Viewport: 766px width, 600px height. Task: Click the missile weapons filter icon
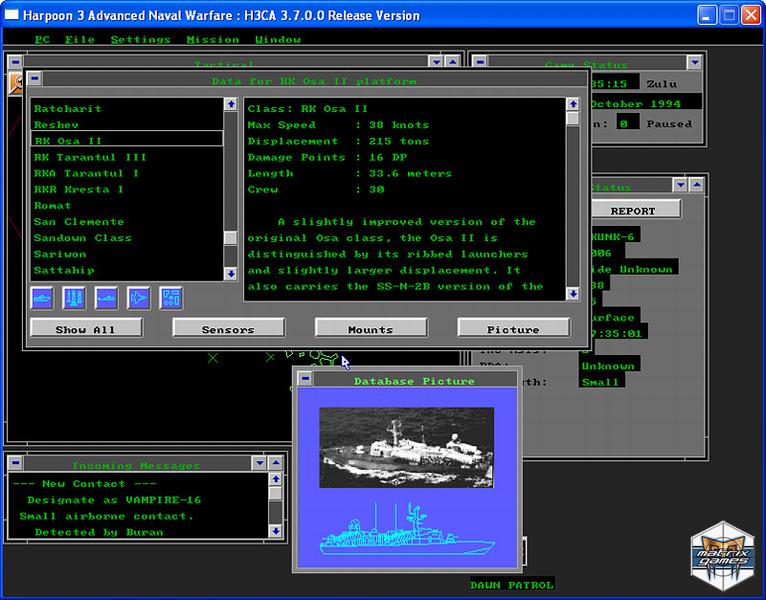[74, 297]
